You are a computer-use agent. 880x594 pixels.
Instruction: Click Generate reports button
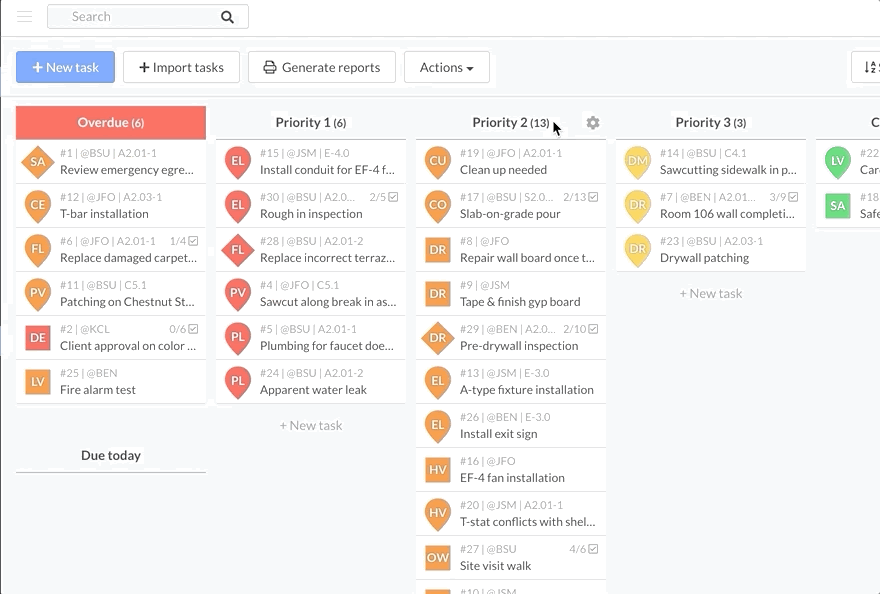click(x=321, y=67)
